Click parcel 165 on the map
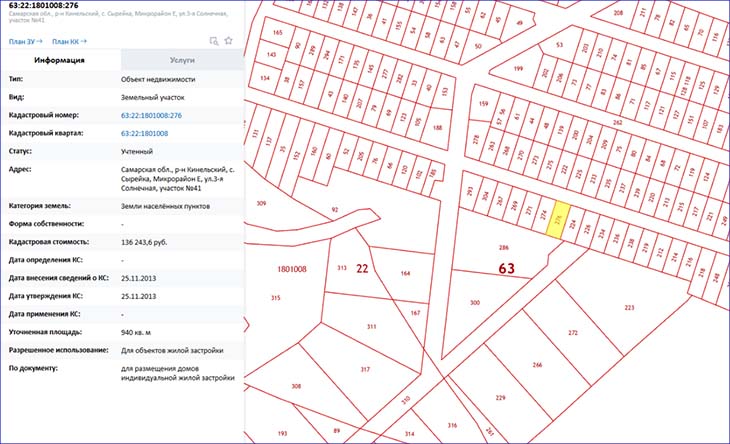 (277, 33)
